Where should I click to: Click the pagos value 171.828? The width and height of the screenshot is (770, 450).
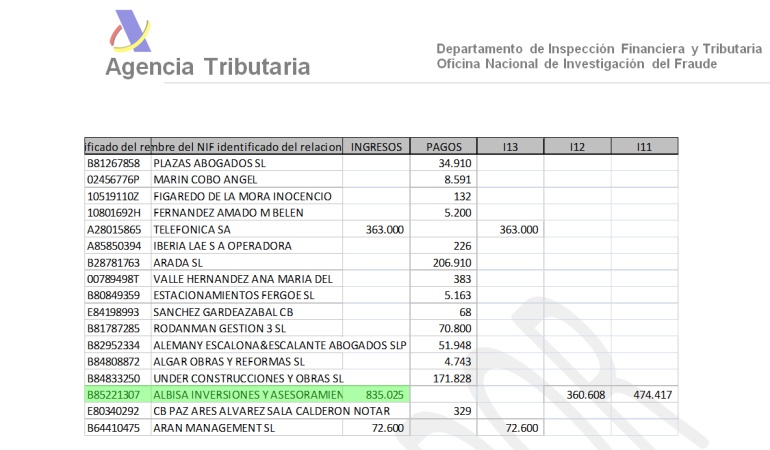click(x=452, y=378)
